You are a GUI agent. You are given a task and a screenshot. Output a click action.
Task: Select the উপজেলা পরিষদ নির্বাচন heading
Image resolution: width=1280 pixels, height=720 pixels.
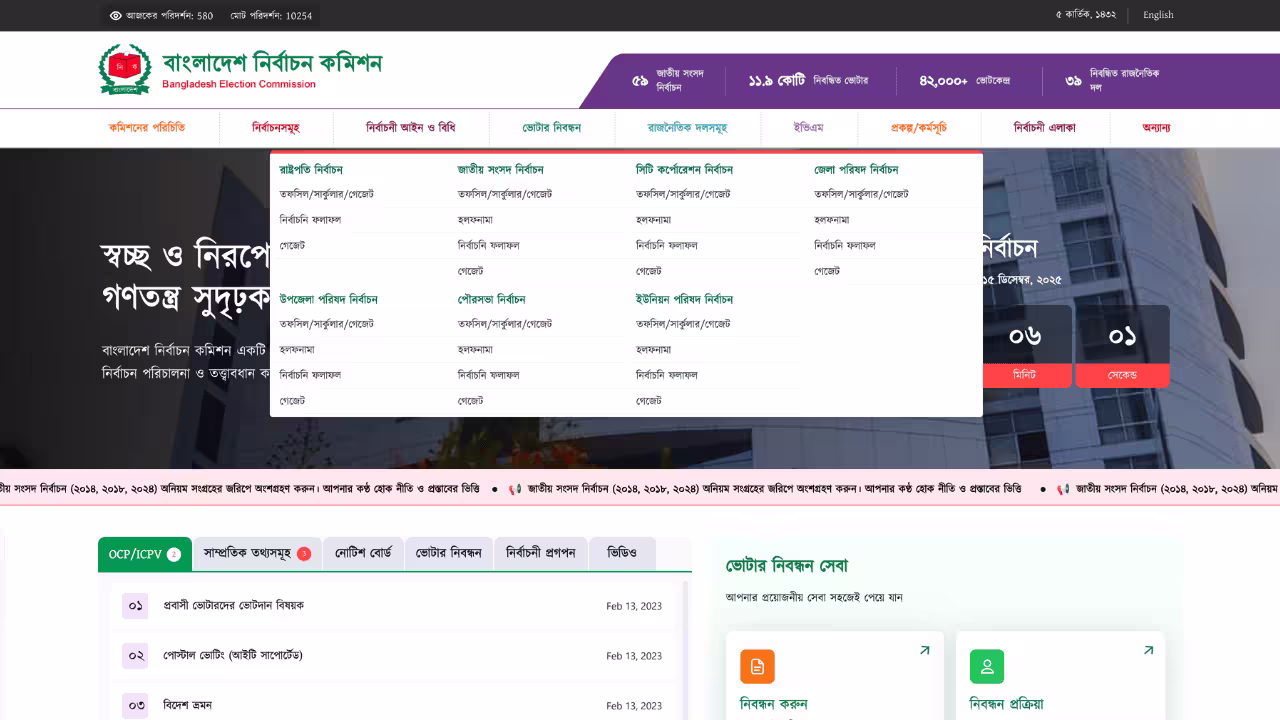pyautogui.click(x=328, y=300)
